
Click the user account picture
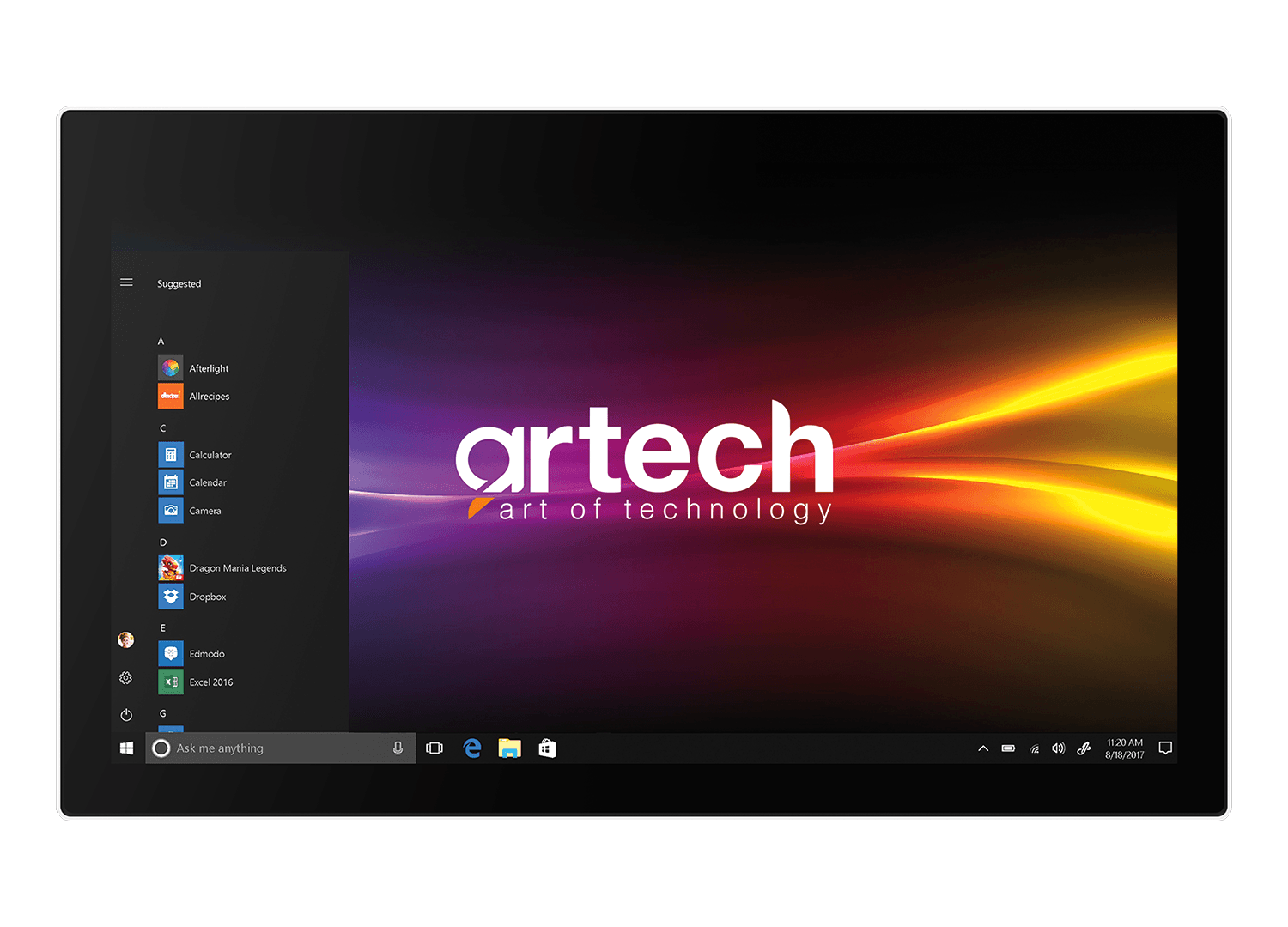(126, 639)
